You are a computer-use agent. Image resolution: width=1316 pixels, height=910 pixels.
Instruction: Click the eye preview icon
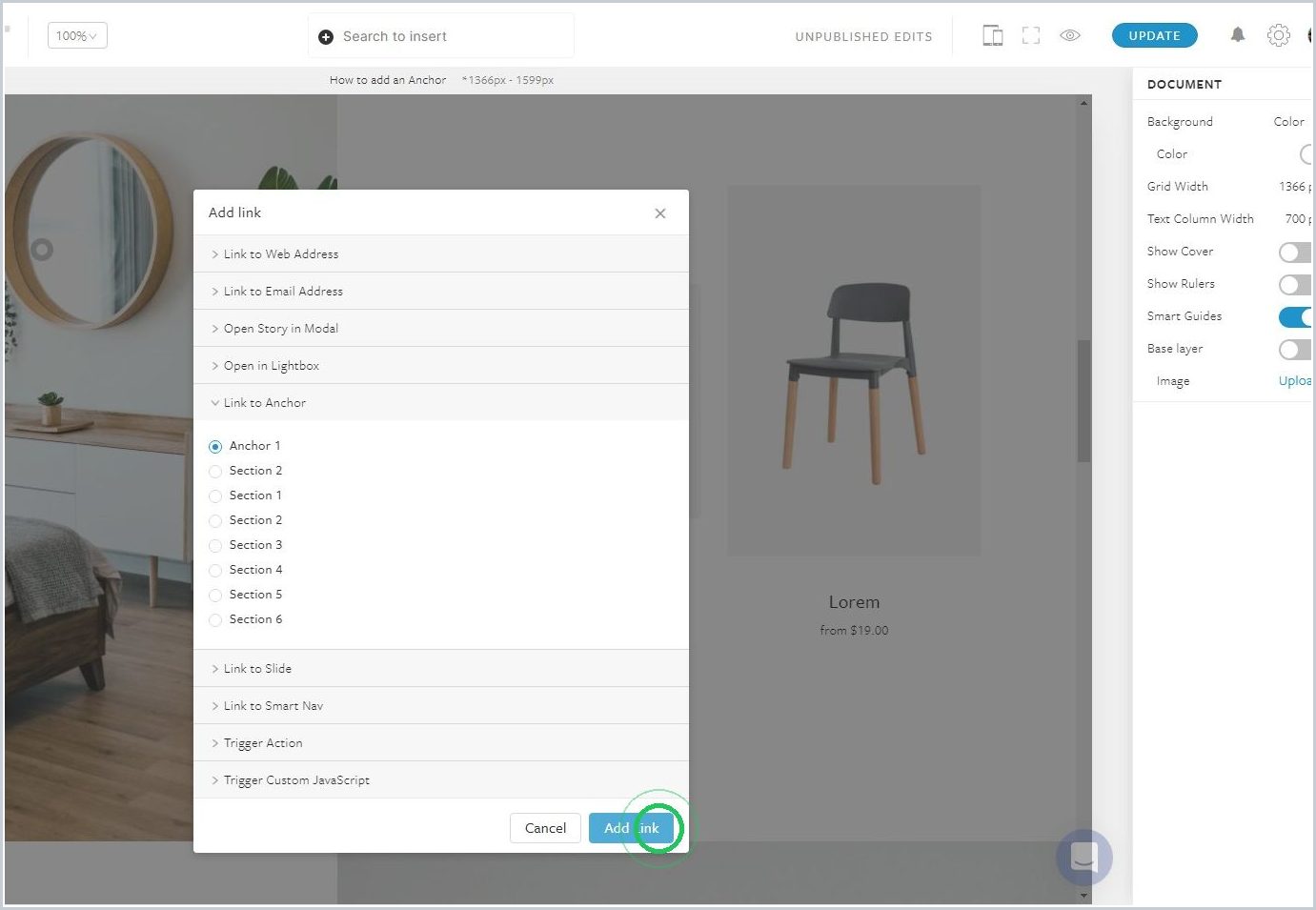pos(1070,36)
